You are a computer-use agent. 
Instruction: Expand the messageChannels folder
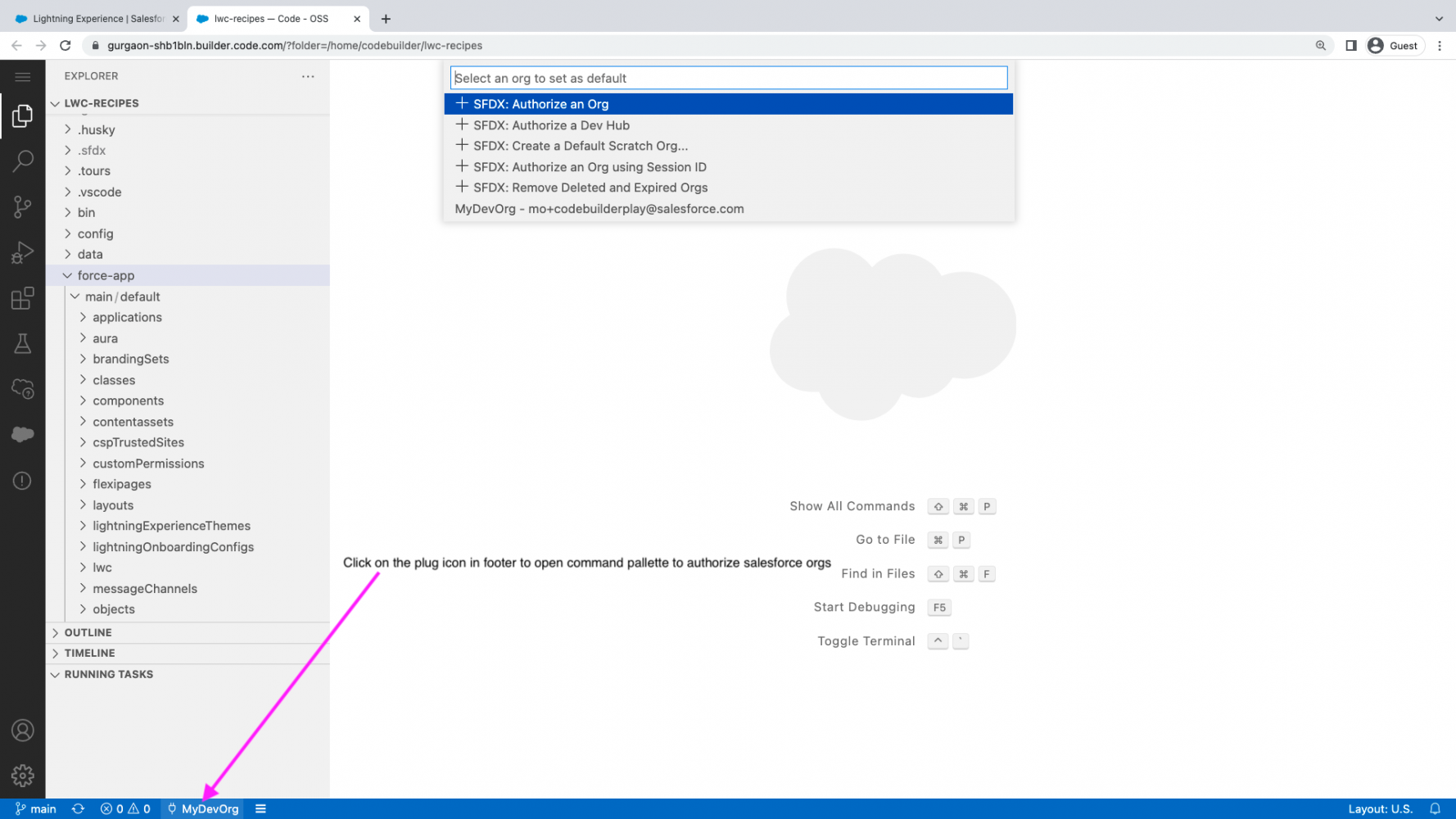(188, 589)
